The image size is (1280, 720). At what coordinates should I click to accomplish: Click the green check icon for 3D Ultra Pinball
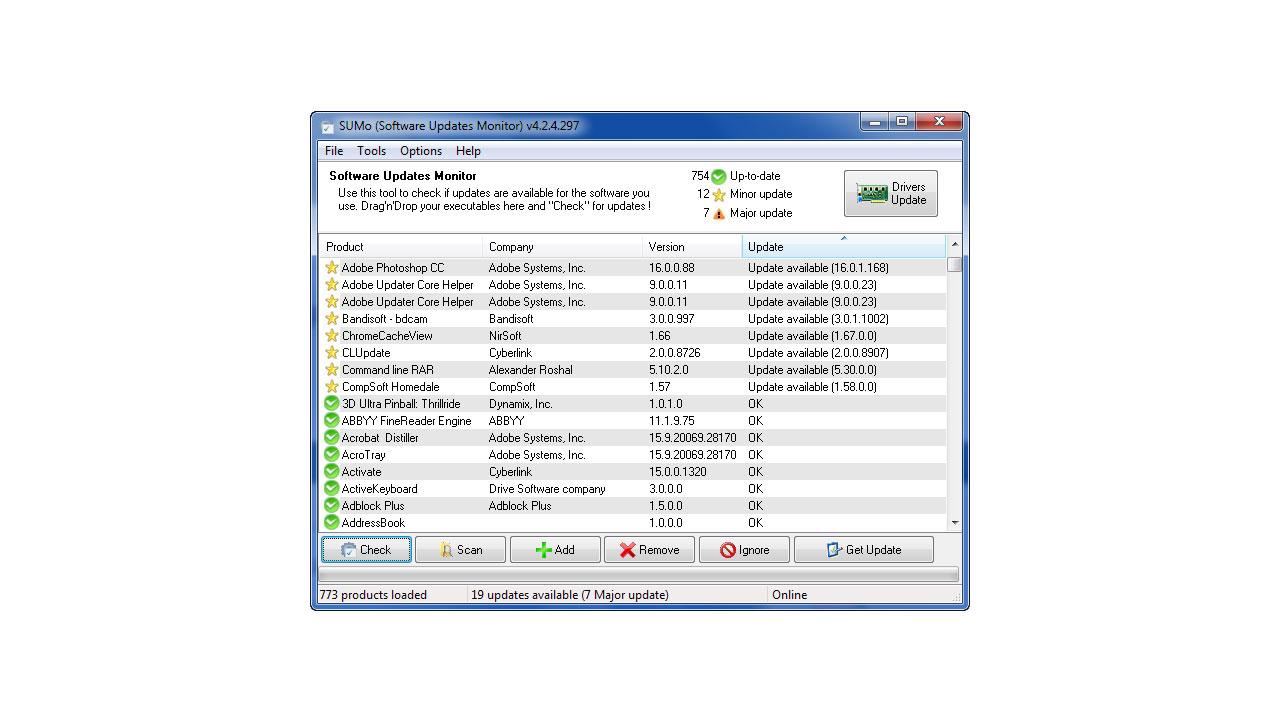pyautogui.click(x=331, y=404)
